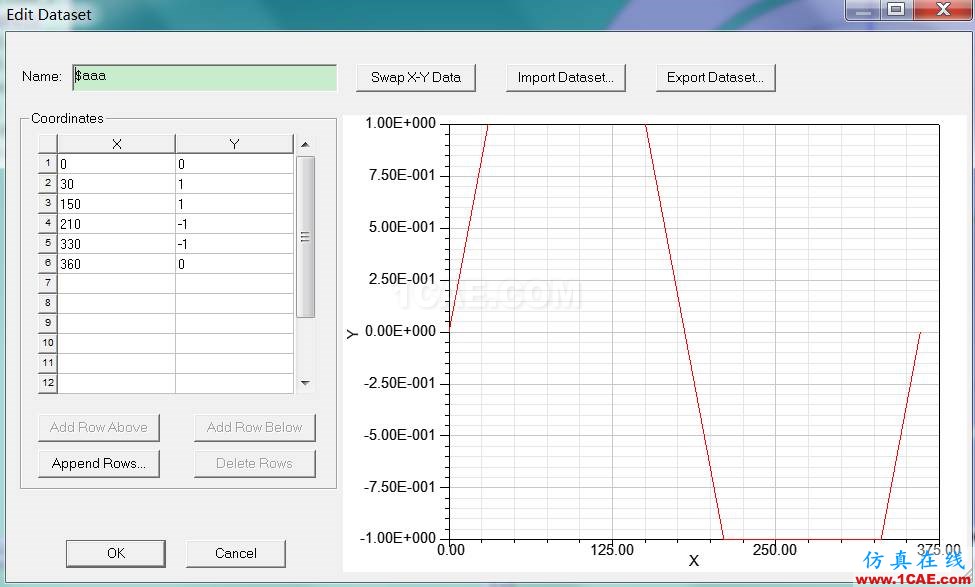This screenshot has width=975, height=587.
Task: Click Y cell with value 1 in row 2
Action: point(234,184)
